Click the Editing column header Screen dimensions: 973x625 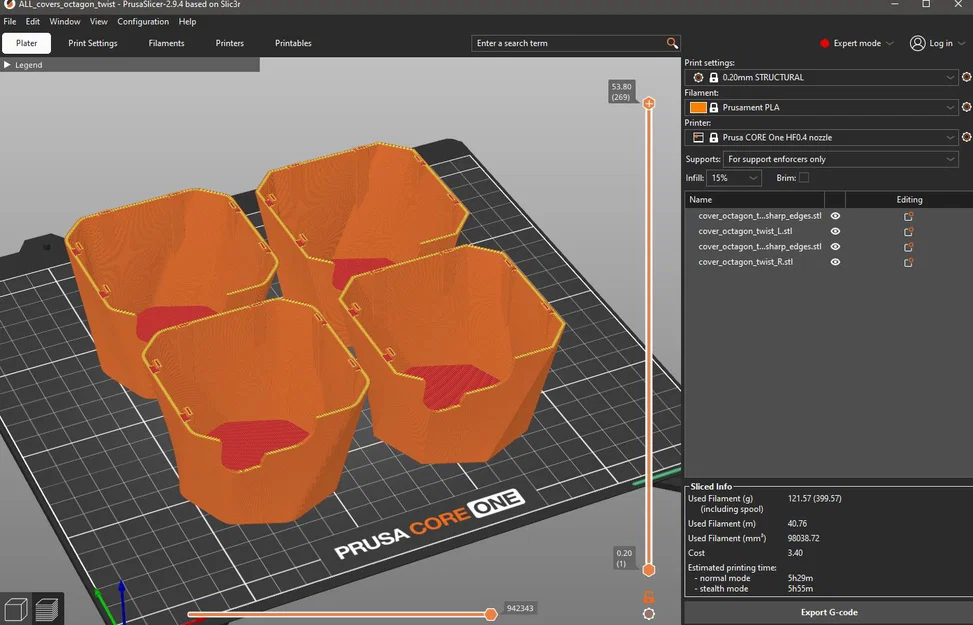point(909,200)
